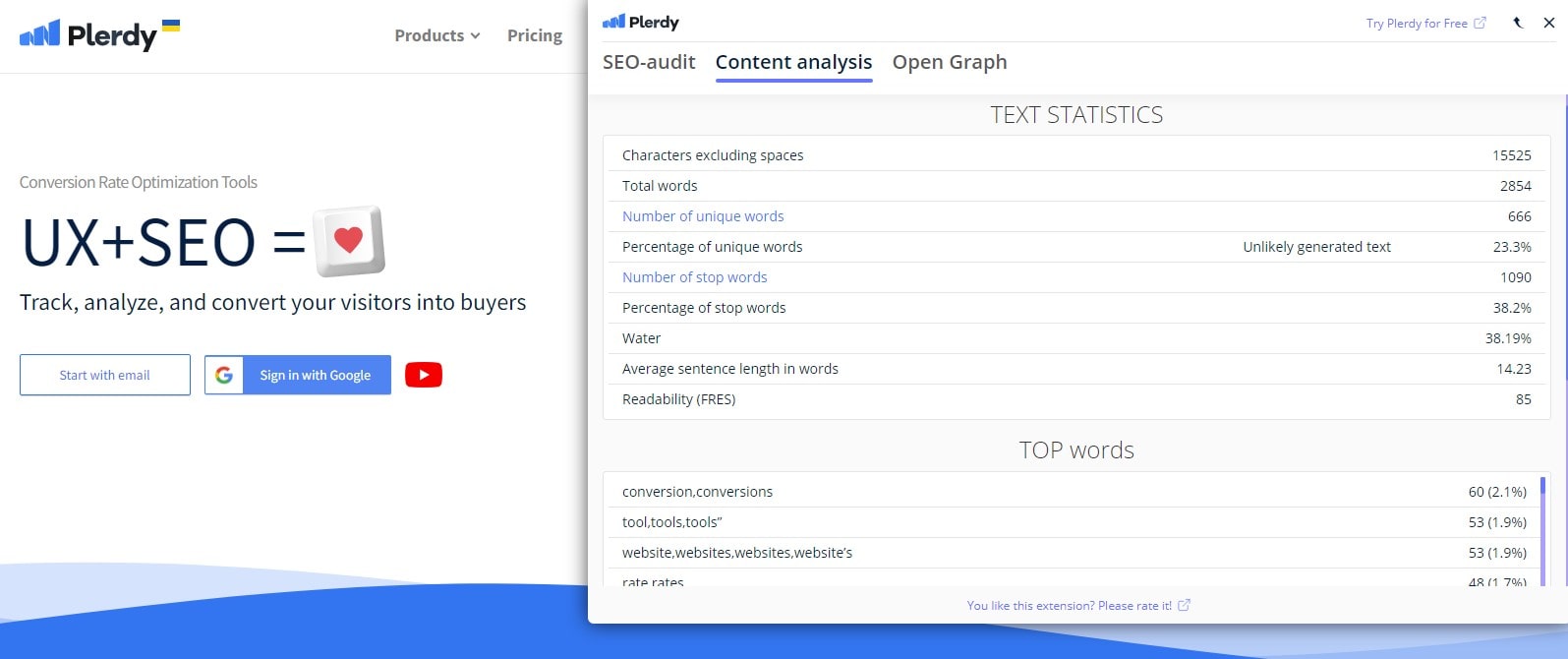Click the UX+SEO headline
The width and height of the screenshot is (1568, 659).
(x=164, y=243)
